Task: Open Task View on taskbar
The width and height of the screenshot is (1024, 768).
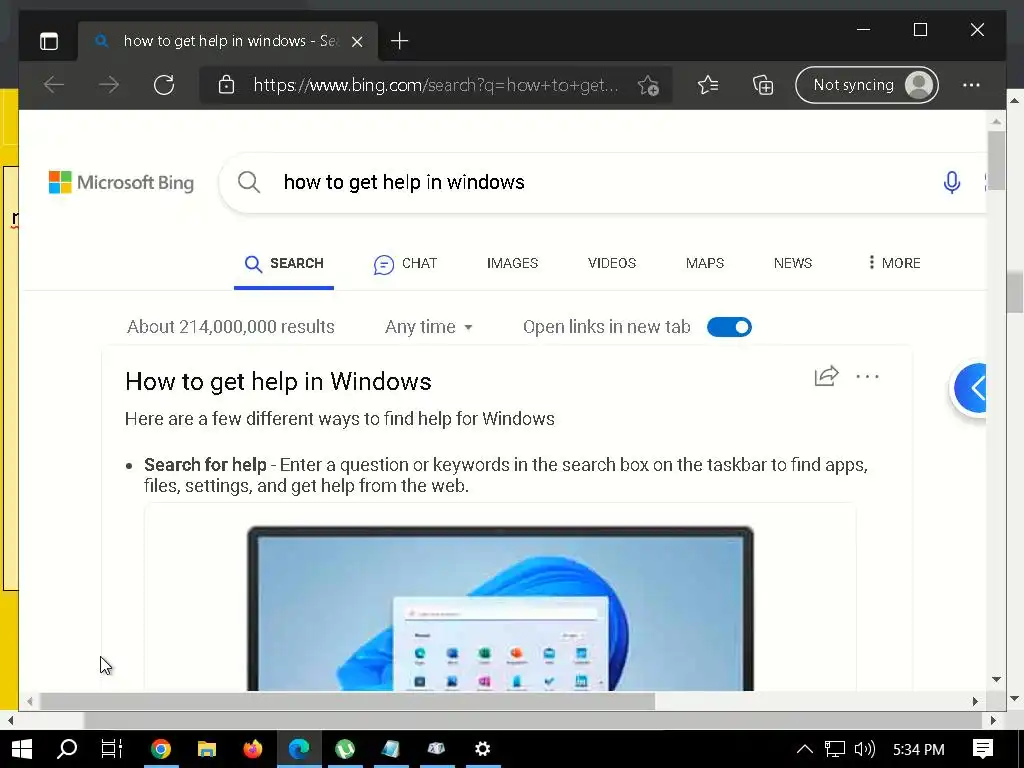Action: click(112, 749)
